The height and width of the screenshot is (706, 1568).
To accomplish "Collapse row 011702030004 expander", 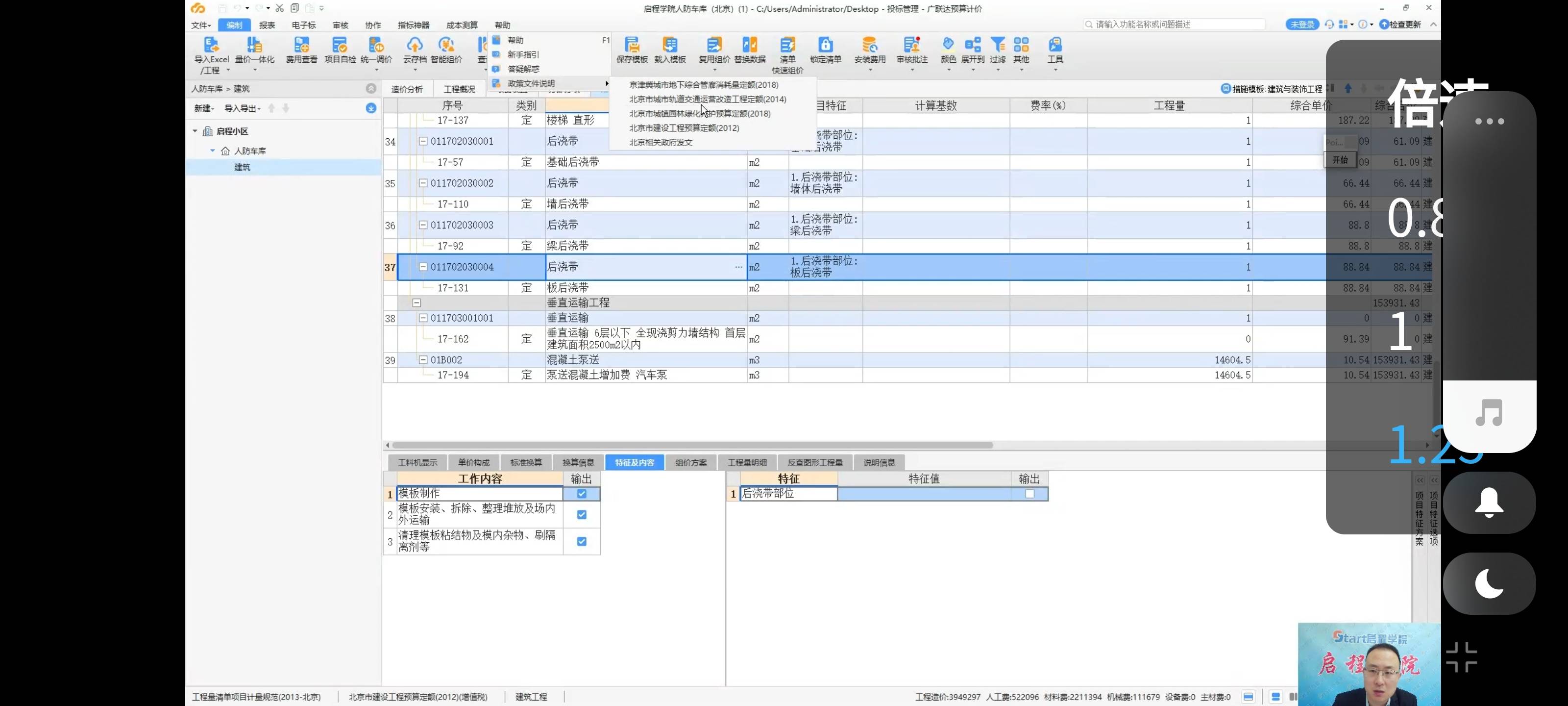I will pos(423,266).
